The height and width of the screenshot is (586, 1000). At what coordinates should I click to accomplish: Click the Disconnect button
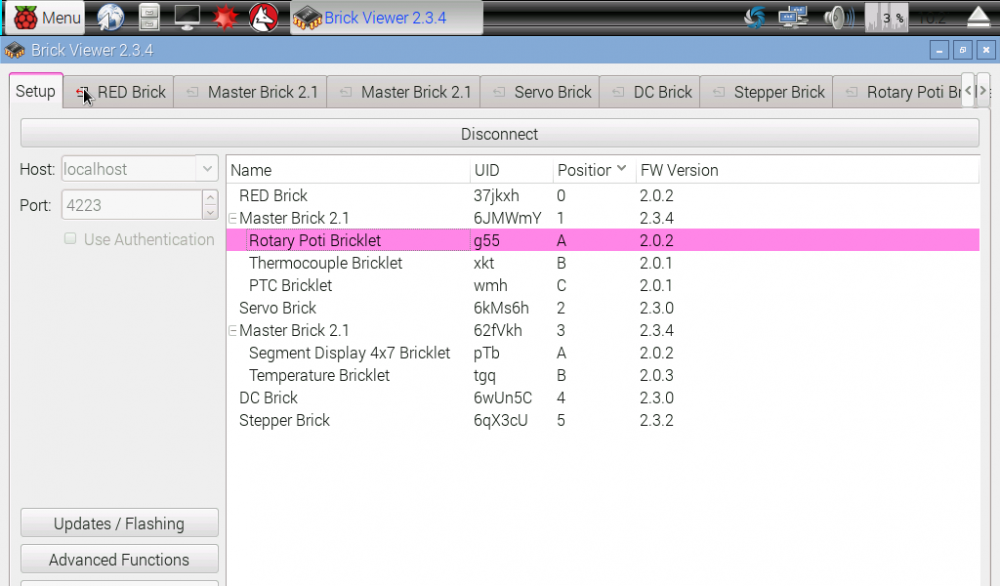[x=500, y=133]
